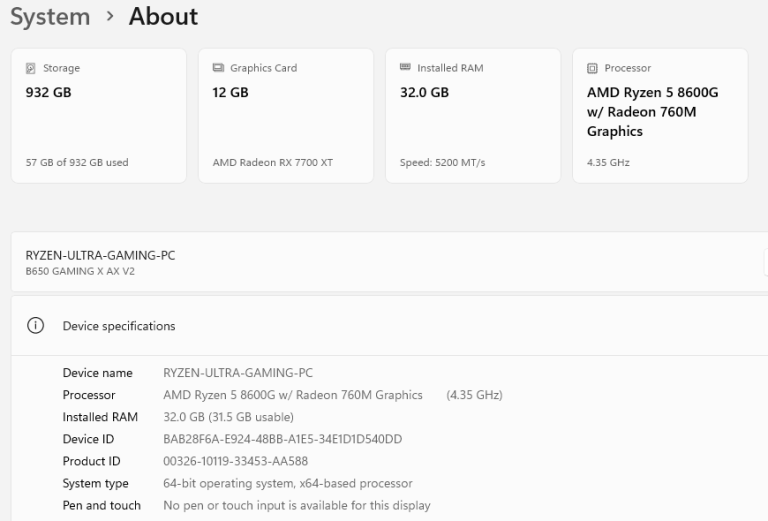This screenshot has width=768, height=521.
Task: Select the Product ID 00326-10119-33453-AA588
Action: (x=235, y=461)
